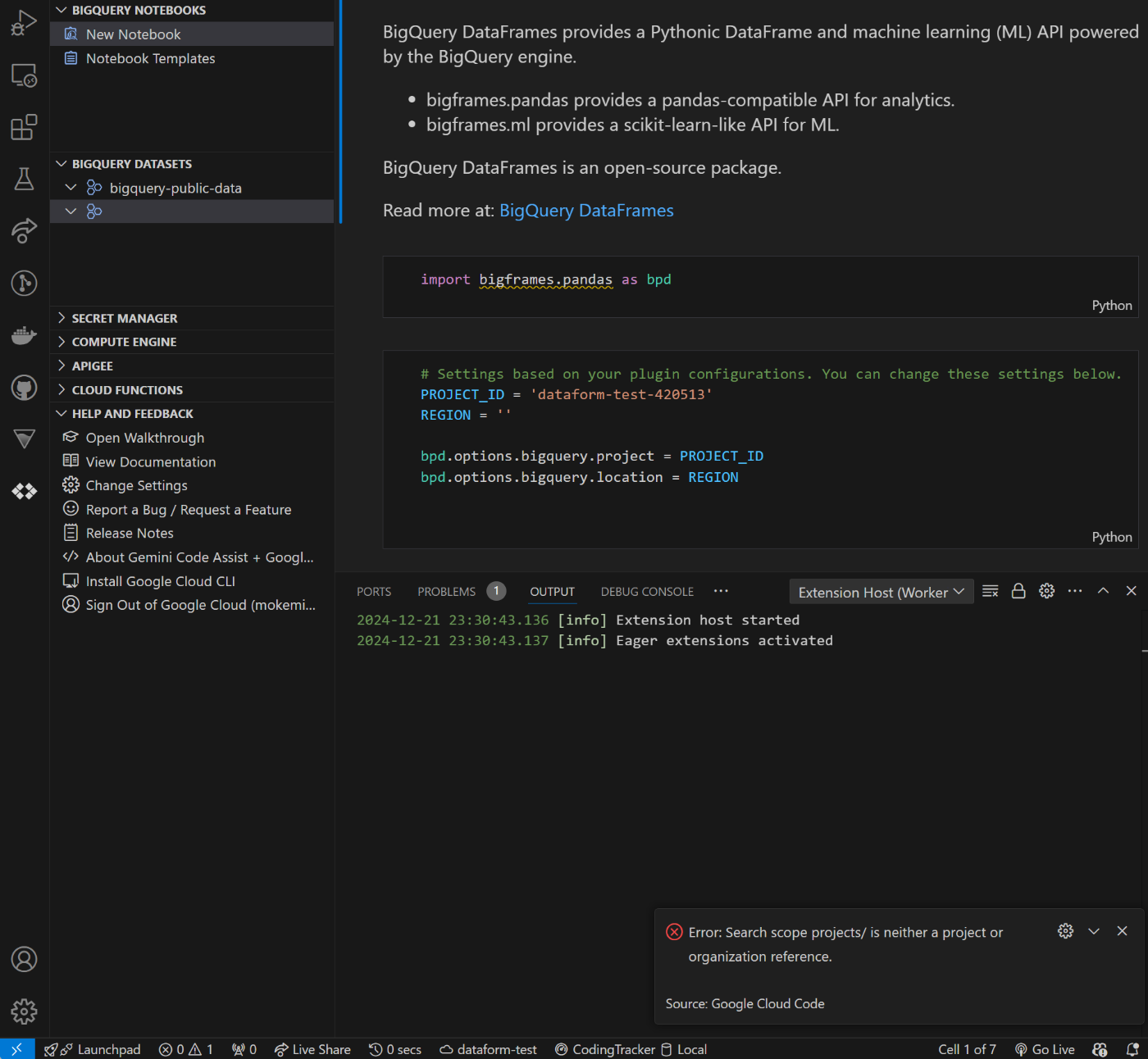The height and width of the screenshot is (1059, 1148).
Task: Click Launchpad in the status bar
Action: [108, 1049]
